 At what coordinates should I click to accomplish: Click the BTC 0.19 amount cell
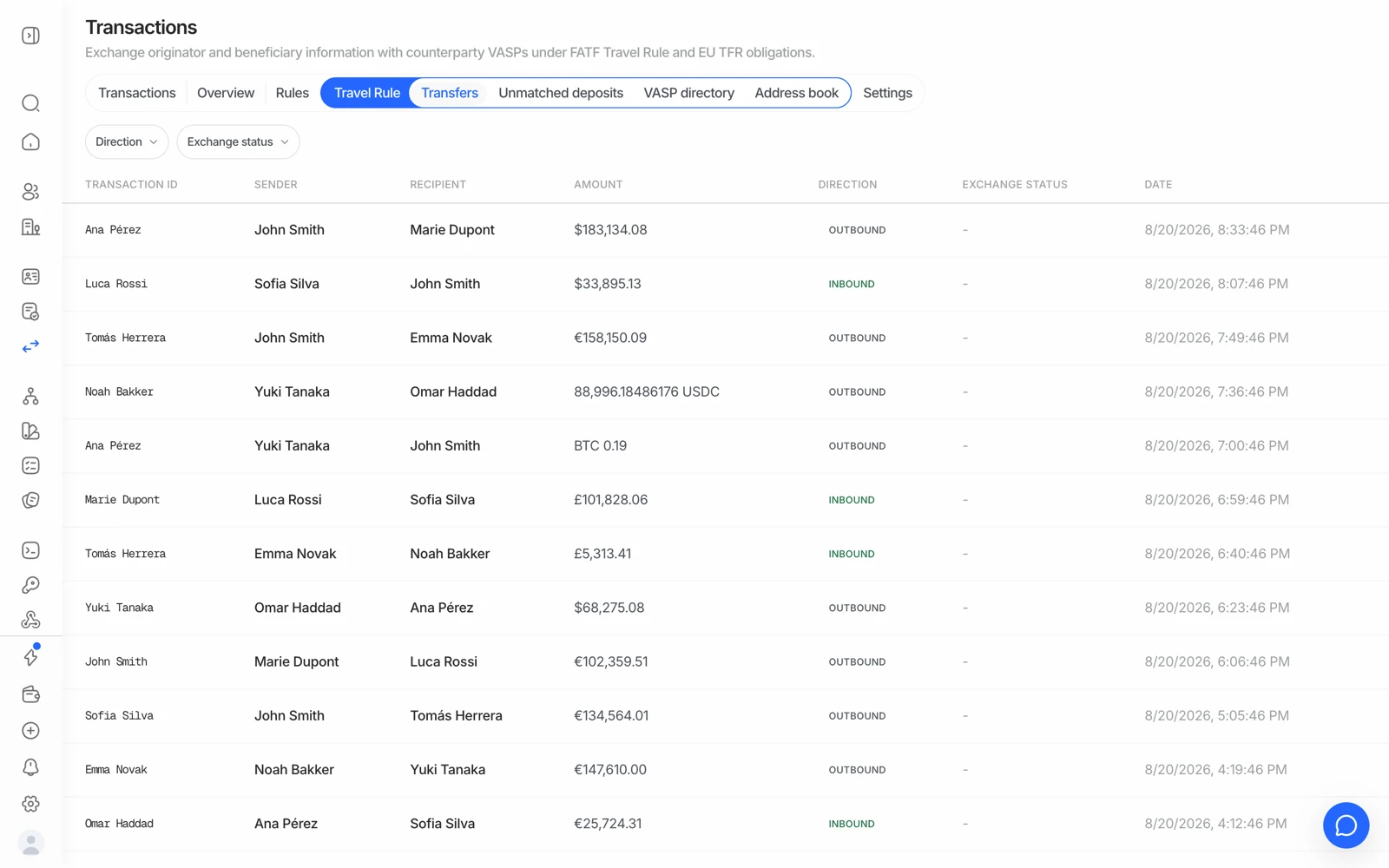tap(600, 445)
